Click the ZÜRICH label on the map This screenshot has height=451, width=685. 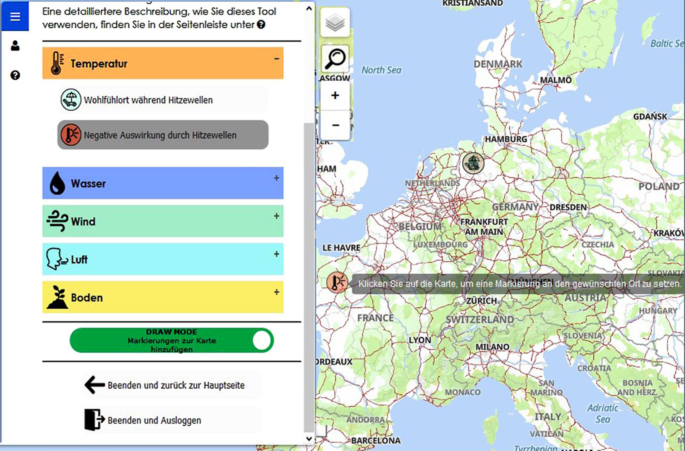tap(481, 301)
